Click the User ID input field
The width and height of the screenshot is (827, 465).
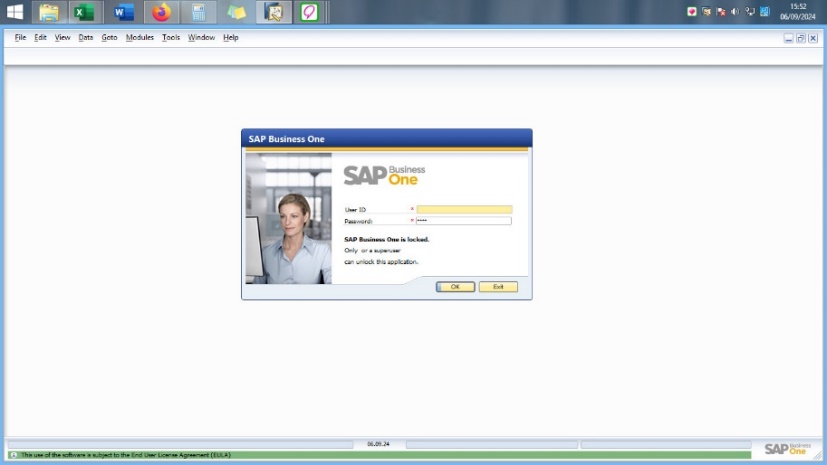tap(464, 210)
